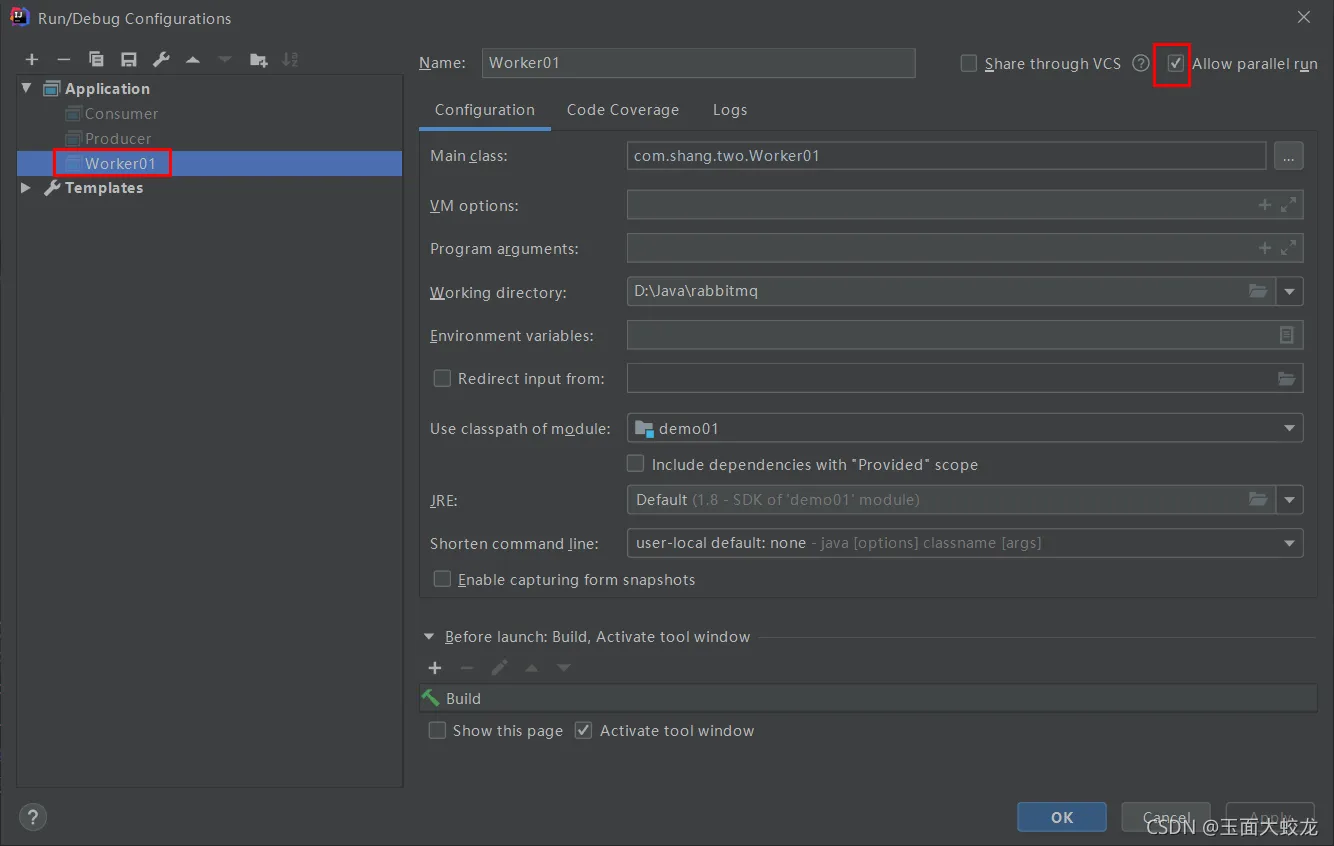Image resolution: width=1334 pixels, height=846 pixels.
Task: Open Shorten command line dropdown
Action: (x=1290, y=543)
